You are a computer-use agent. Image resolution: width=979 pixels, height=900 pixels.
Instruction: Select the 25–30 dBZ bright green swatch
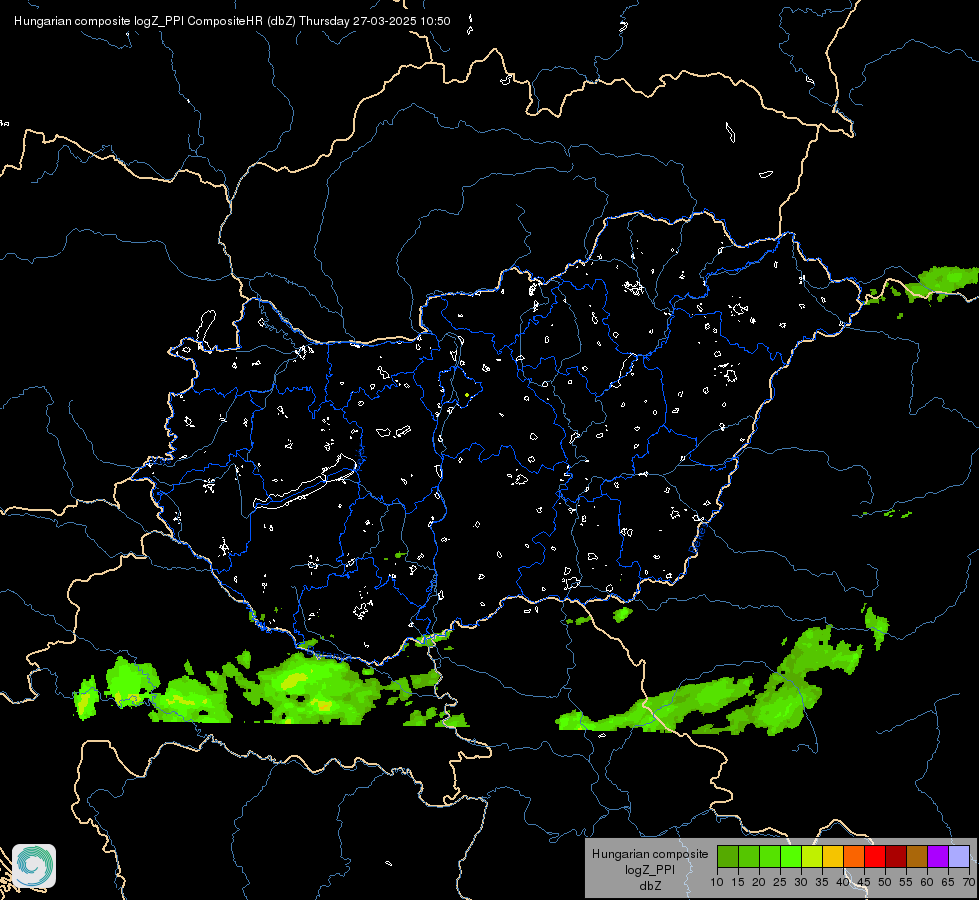coord(791,856)
